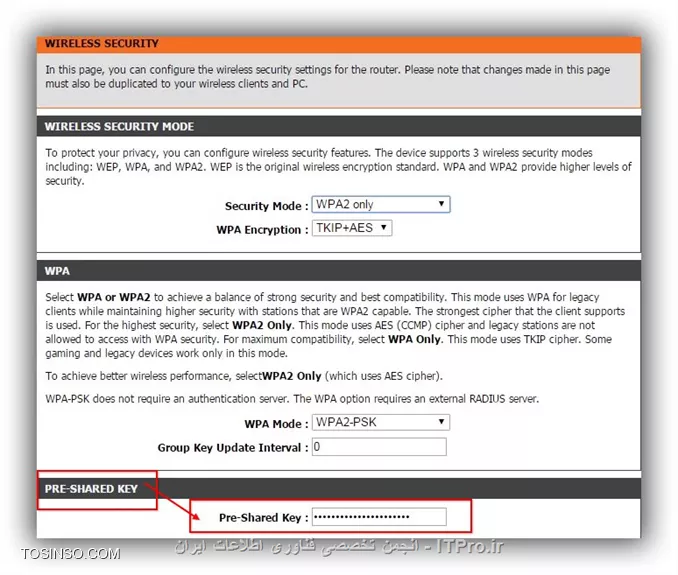Click the Pre-Shared Key field label

[263, 518]
